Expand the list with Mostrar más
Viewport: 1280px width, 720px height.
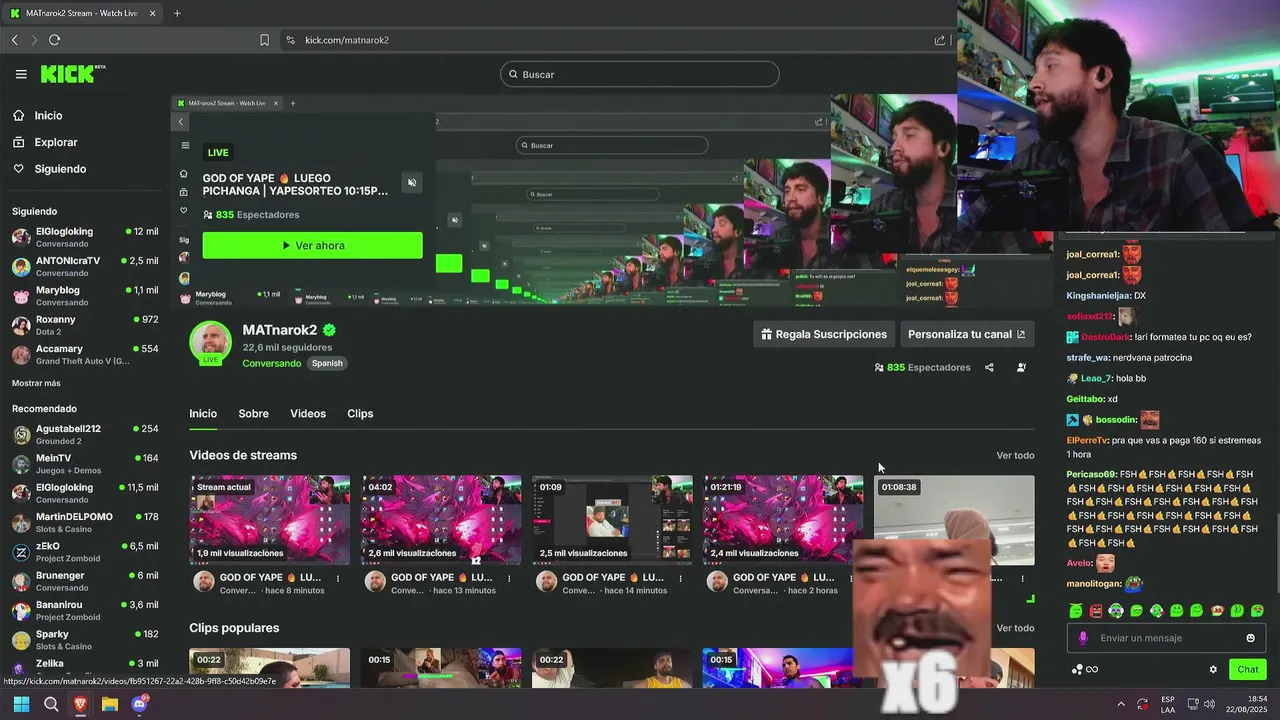36,383
